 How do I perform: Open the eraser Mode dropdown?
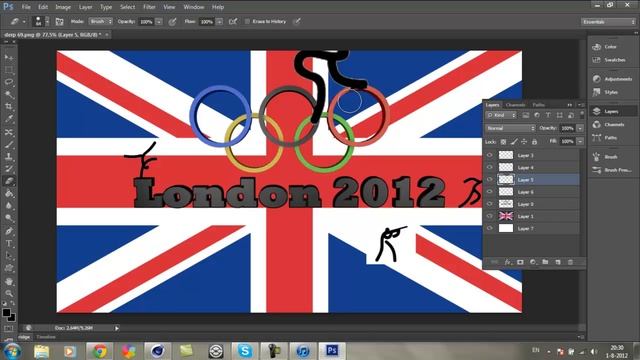pyautogui.click(x=100, y=22)
